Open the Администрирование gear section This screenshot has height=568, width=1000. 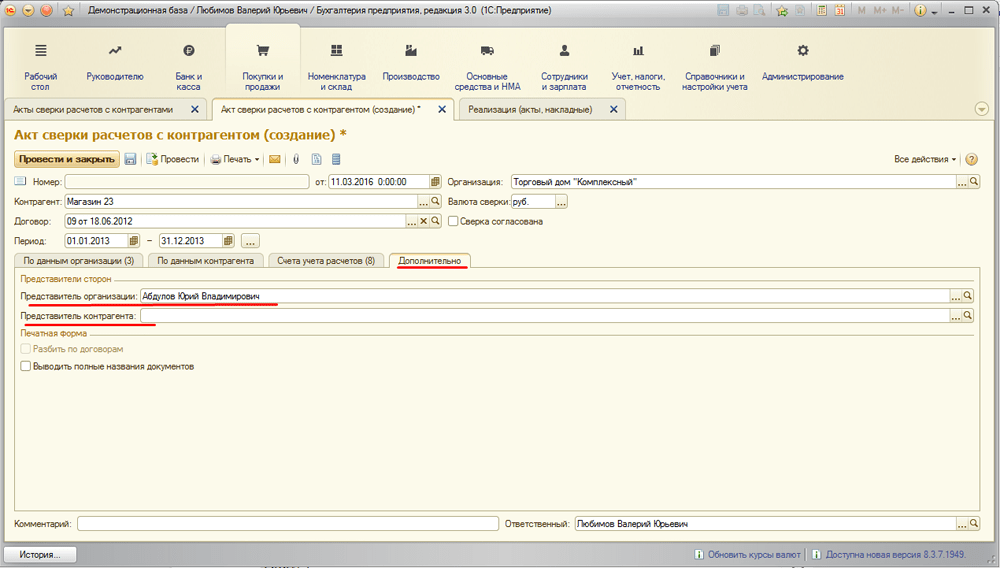(802, 62)
